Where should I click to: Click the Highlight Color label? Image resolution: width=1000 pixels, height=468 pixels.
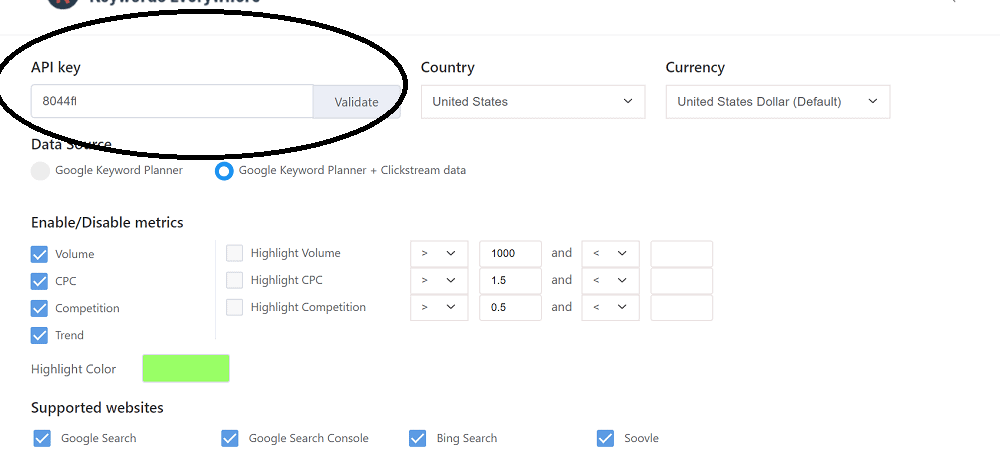[73, 369]
